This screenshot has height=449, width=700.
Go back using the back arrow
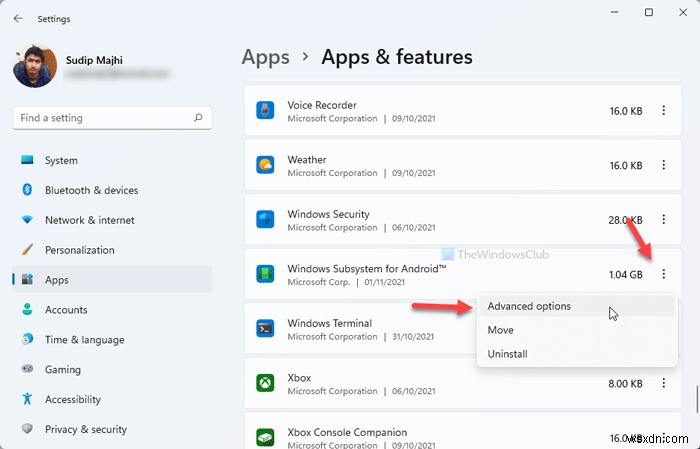click(x=18, y=18)
